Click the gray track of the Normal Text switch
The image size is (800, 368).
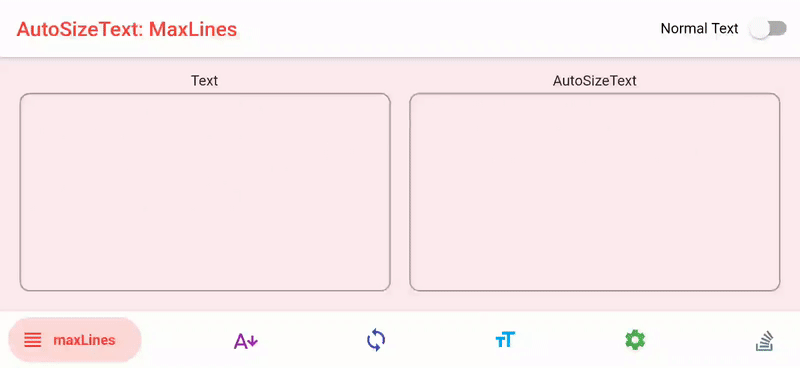click(x=778, y=29)
